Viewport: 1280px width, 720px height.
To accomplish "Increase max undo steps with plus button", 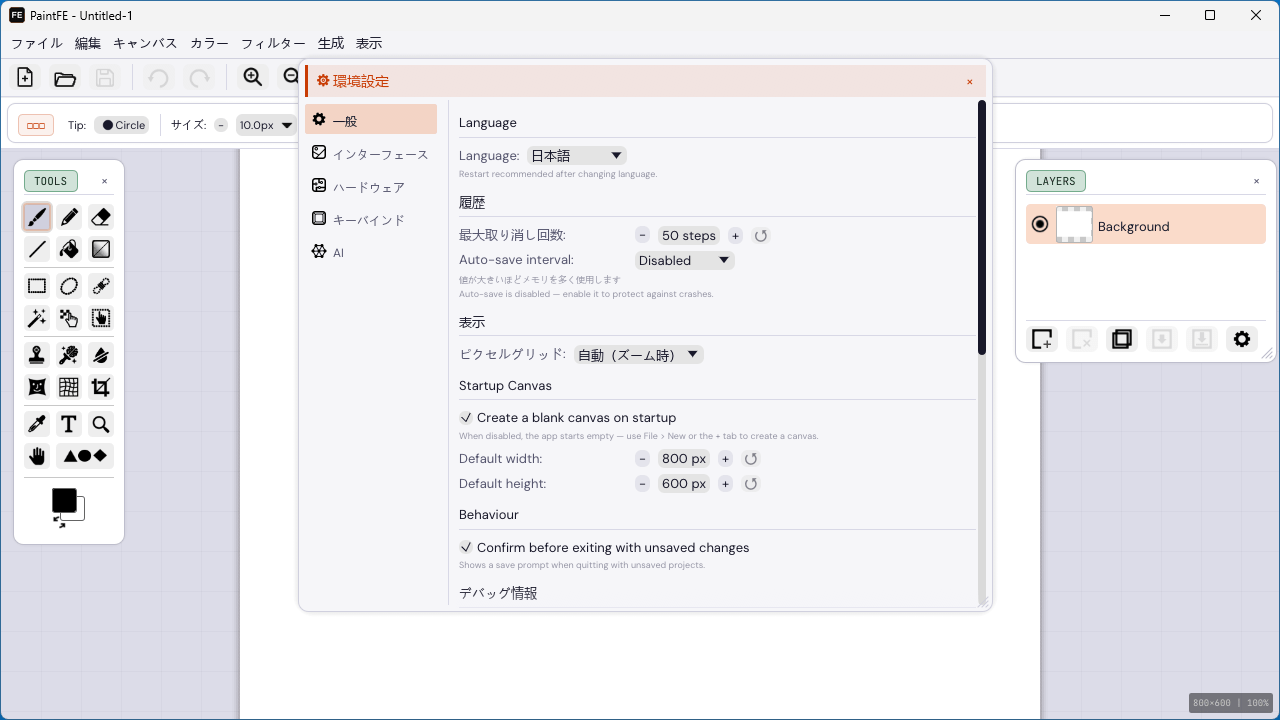I will [x=735, y=236].
